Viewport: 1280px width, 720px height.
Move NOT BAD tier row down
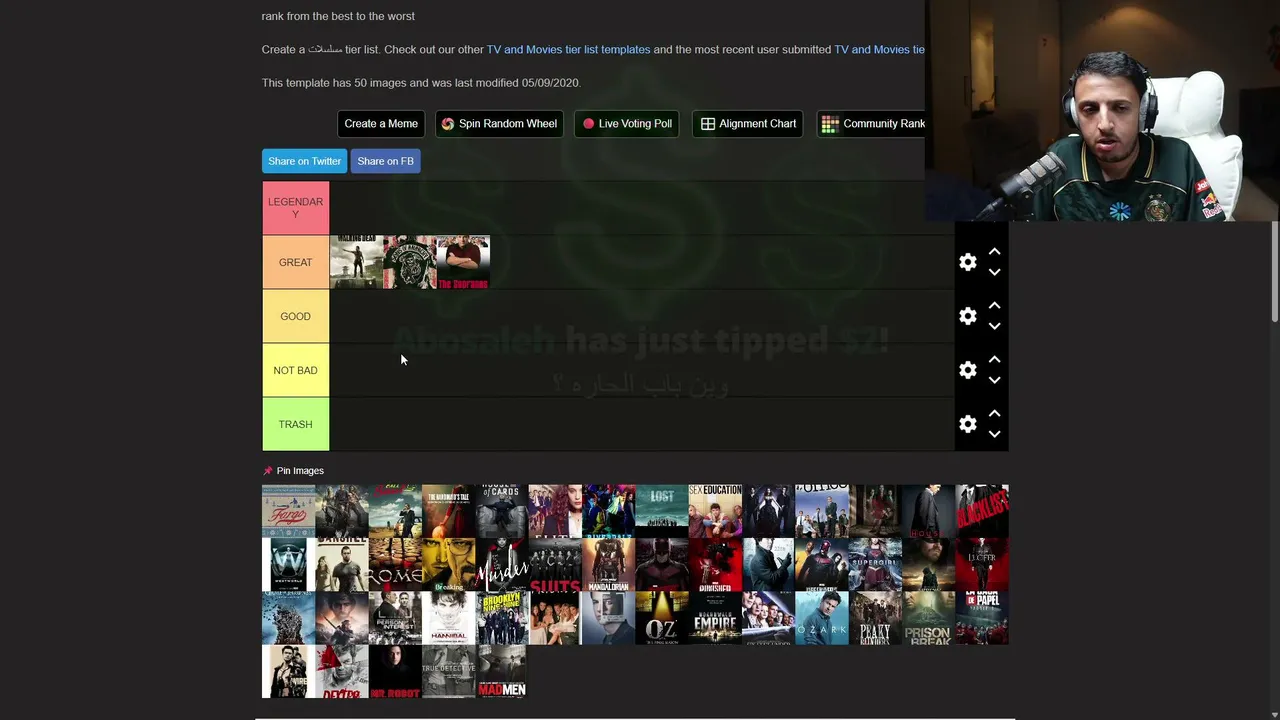pyautogui.click(x=994, y=380)
